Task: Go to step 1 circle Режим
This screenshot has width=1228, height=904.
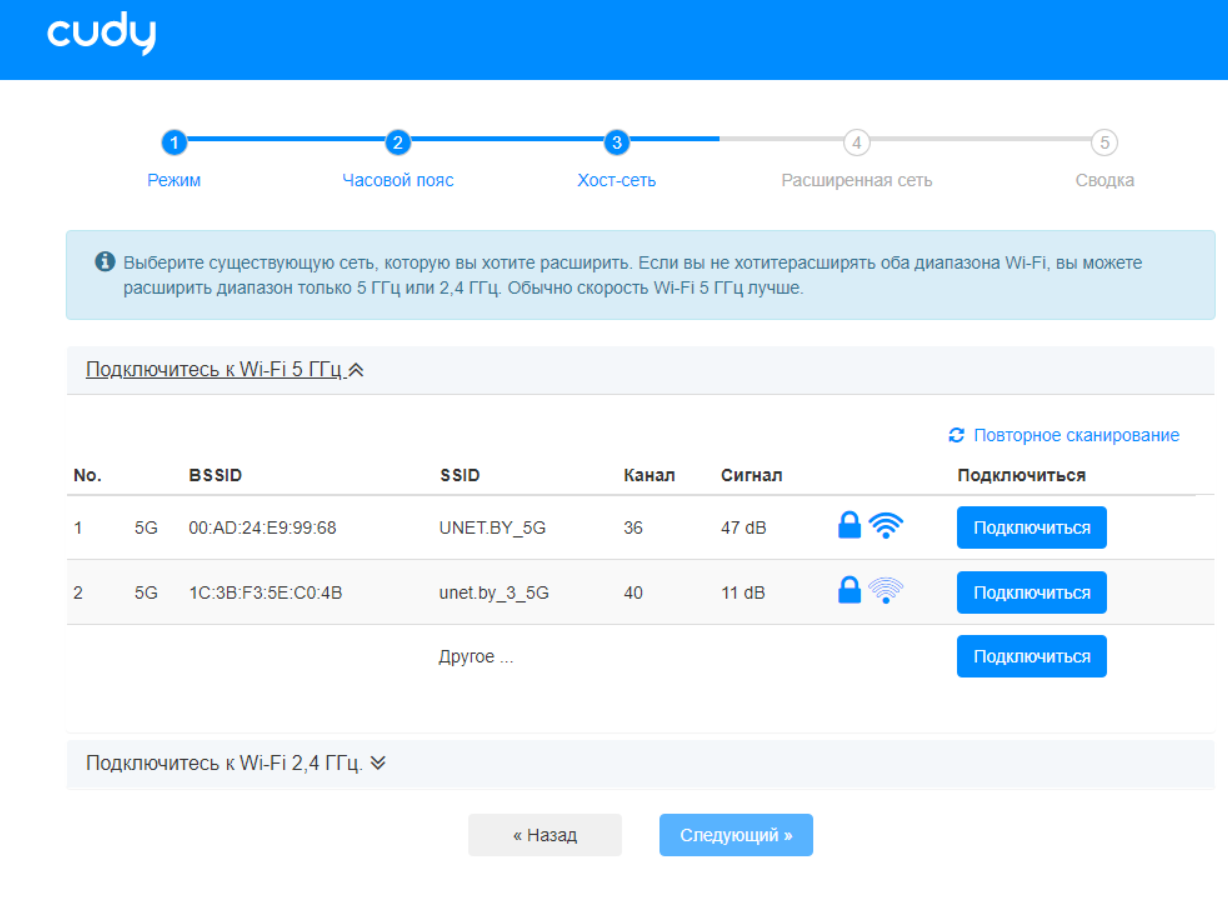Action: pyautogui.click(x=174, y=143)
